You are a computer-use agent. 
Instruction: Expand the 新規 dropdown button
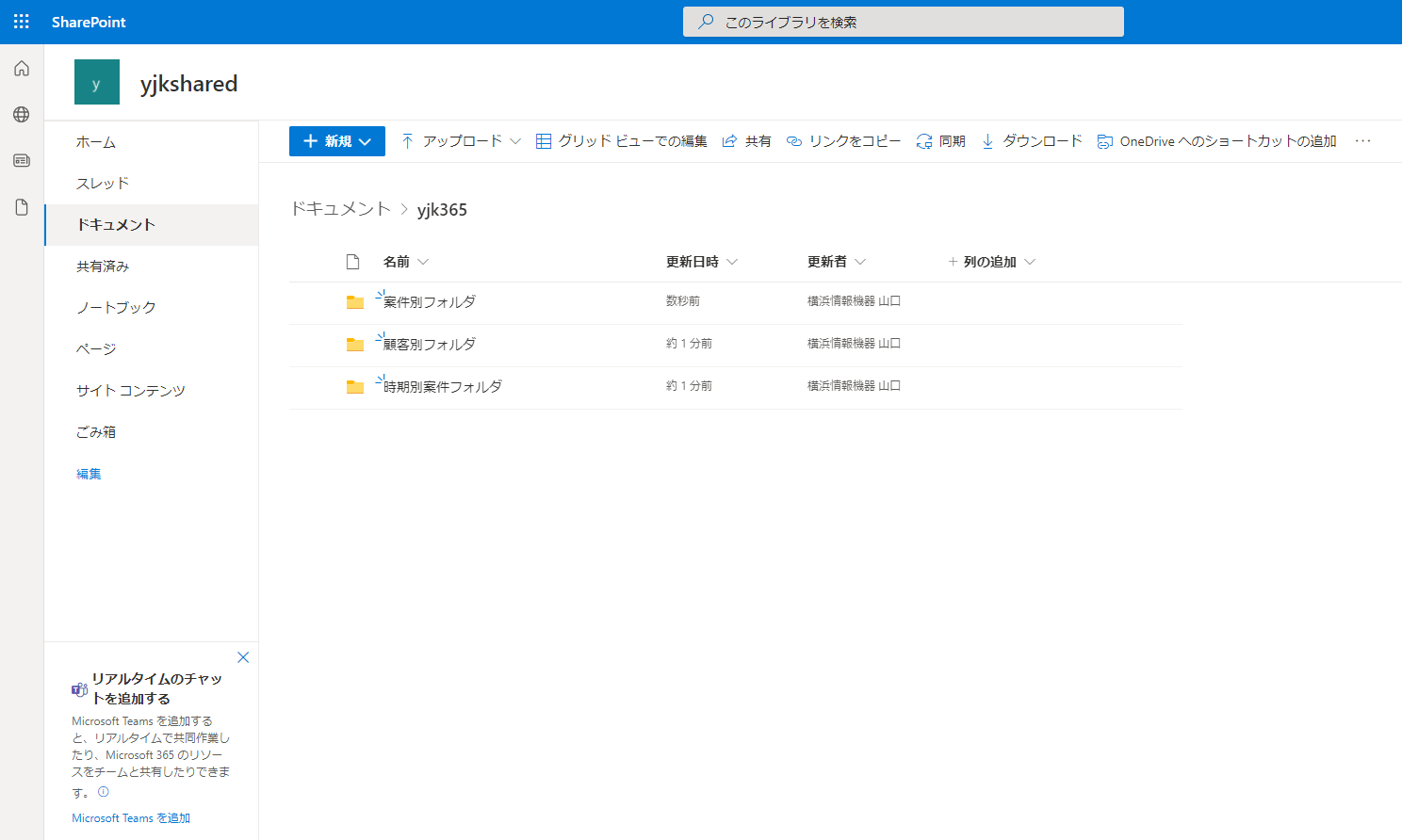coord(336,141)
